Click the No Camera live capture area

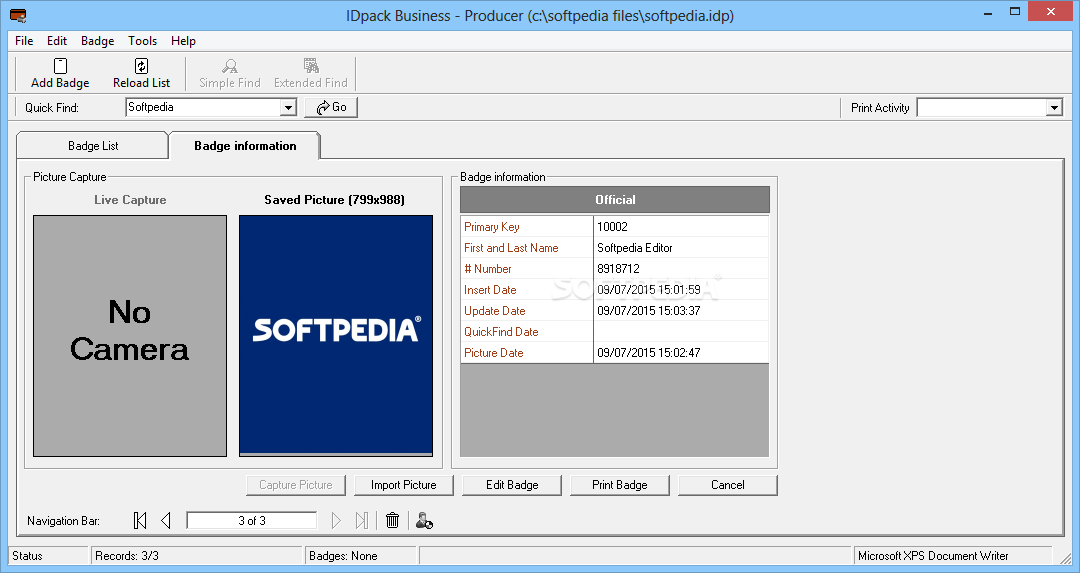click(x=130, y=335)
